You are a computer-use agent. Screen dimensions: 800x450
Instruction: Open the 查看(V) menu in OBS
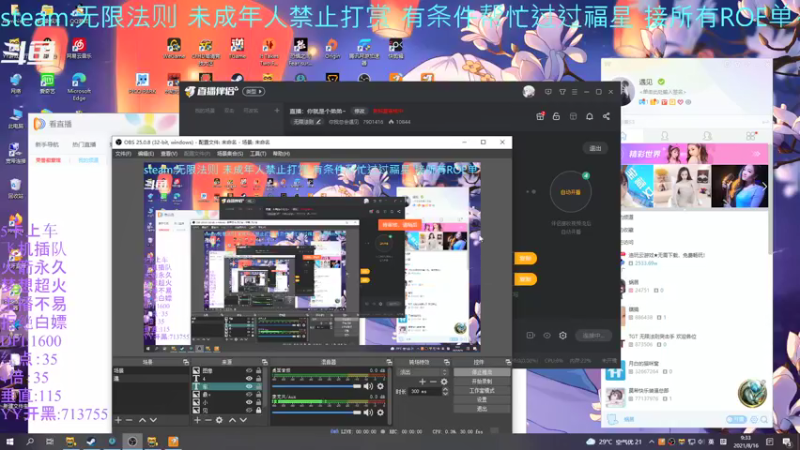pyautogui.click(x=168, y=154)
